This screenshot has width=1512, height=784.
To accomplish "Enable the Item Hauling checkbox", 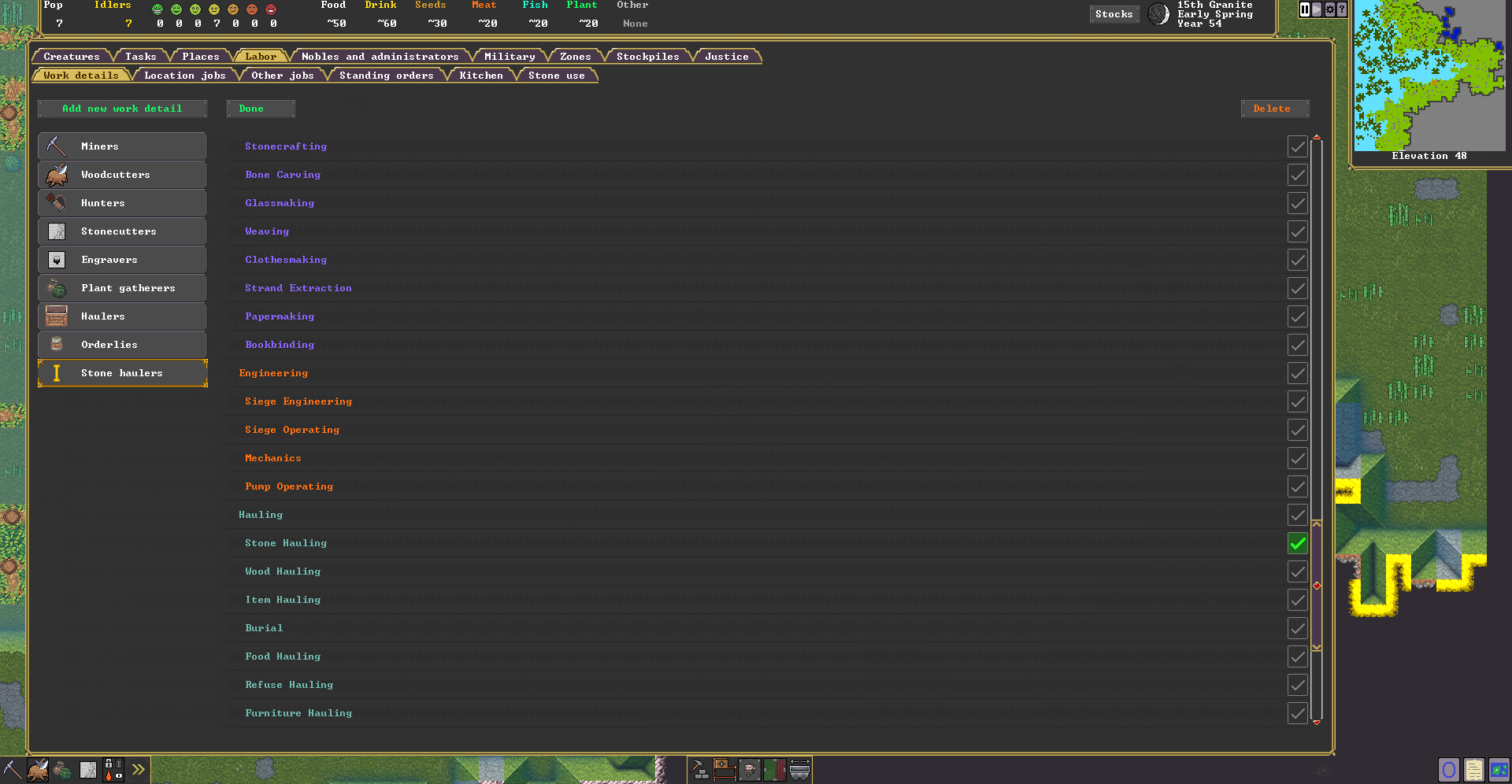I will [x=1298, y=600].
